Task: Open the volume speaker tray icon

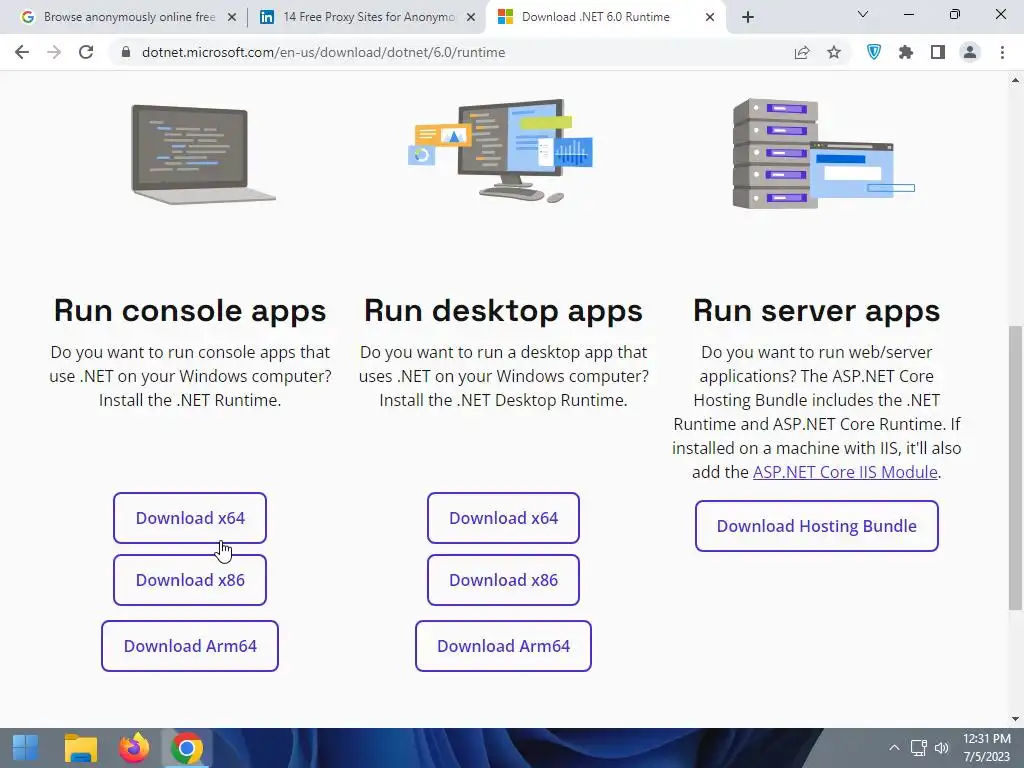Action: tap(941, 748)
